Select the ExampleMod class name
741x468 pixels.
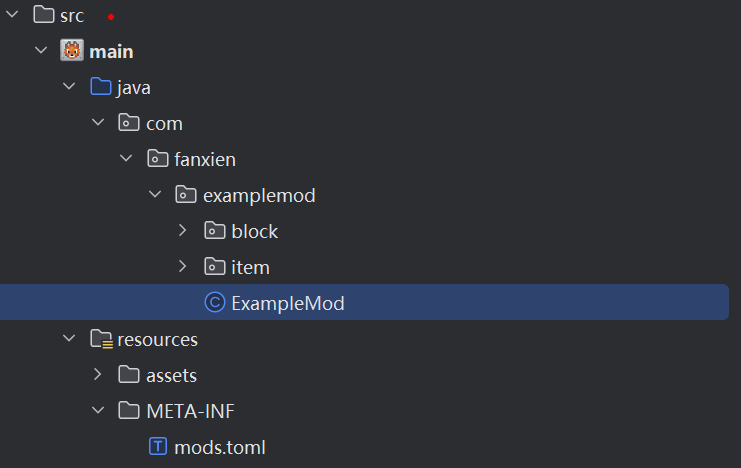[287, 303]
